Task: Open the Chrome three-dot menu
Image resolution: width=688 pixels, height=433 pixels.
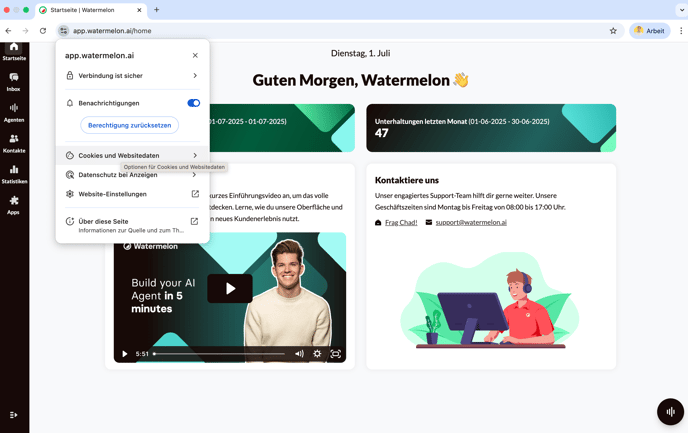Action: point(681,31)
